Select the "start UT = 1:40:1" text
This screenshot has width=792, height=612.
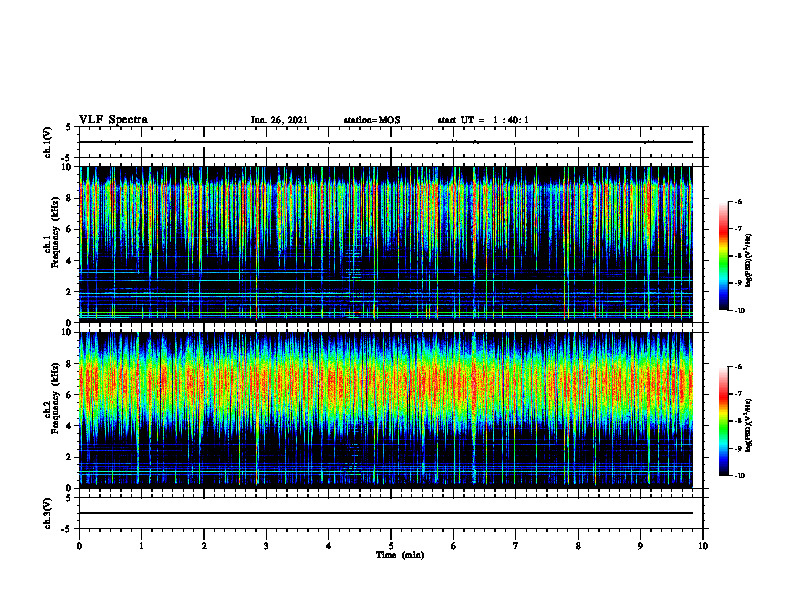(483, 120)
